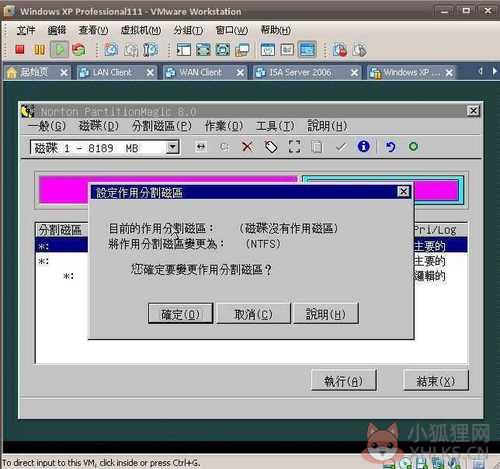The image size is (500, 469).
Task: Click the VMware appliance view icon
Action: [x=287, y=50]
